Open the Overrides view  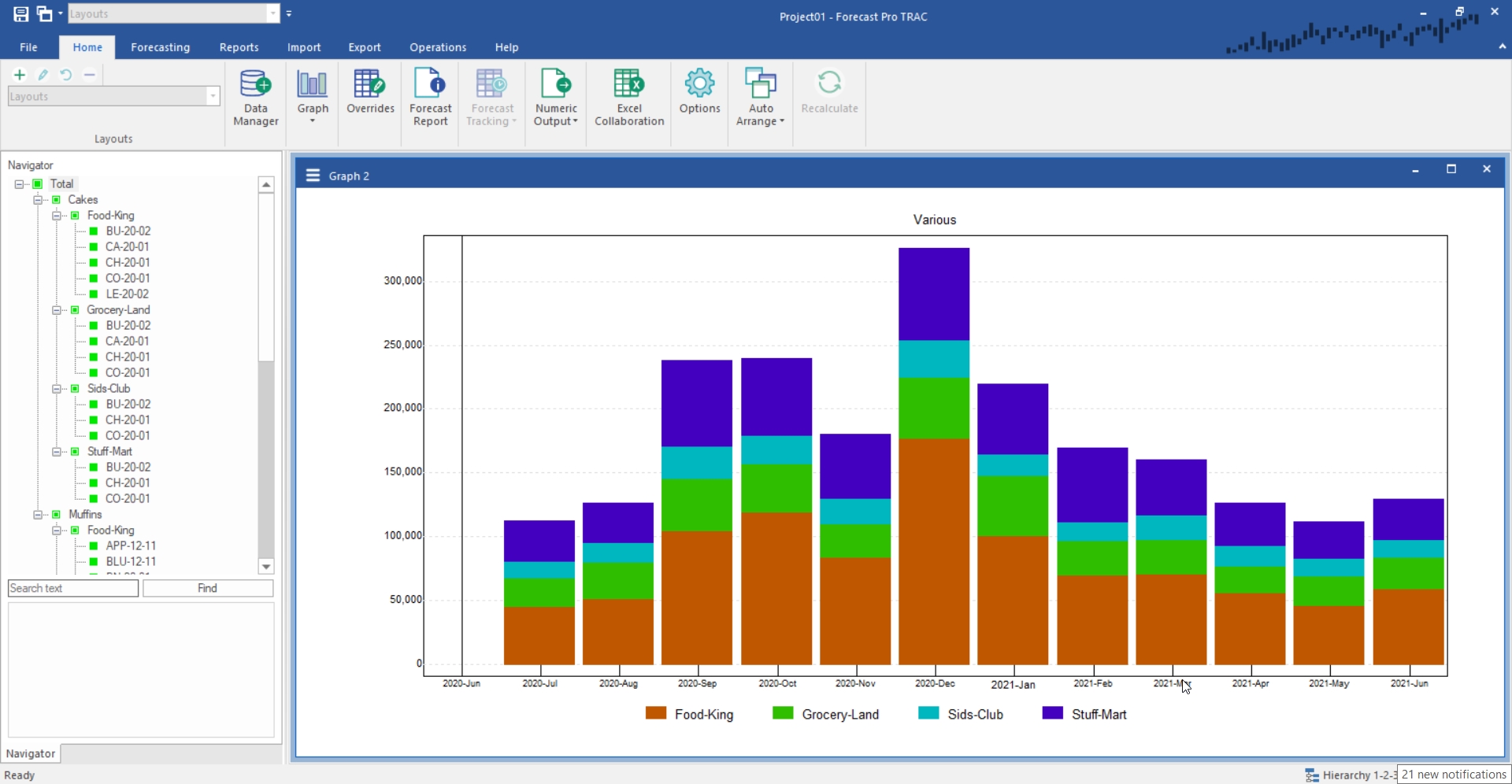tap(370, 93)
